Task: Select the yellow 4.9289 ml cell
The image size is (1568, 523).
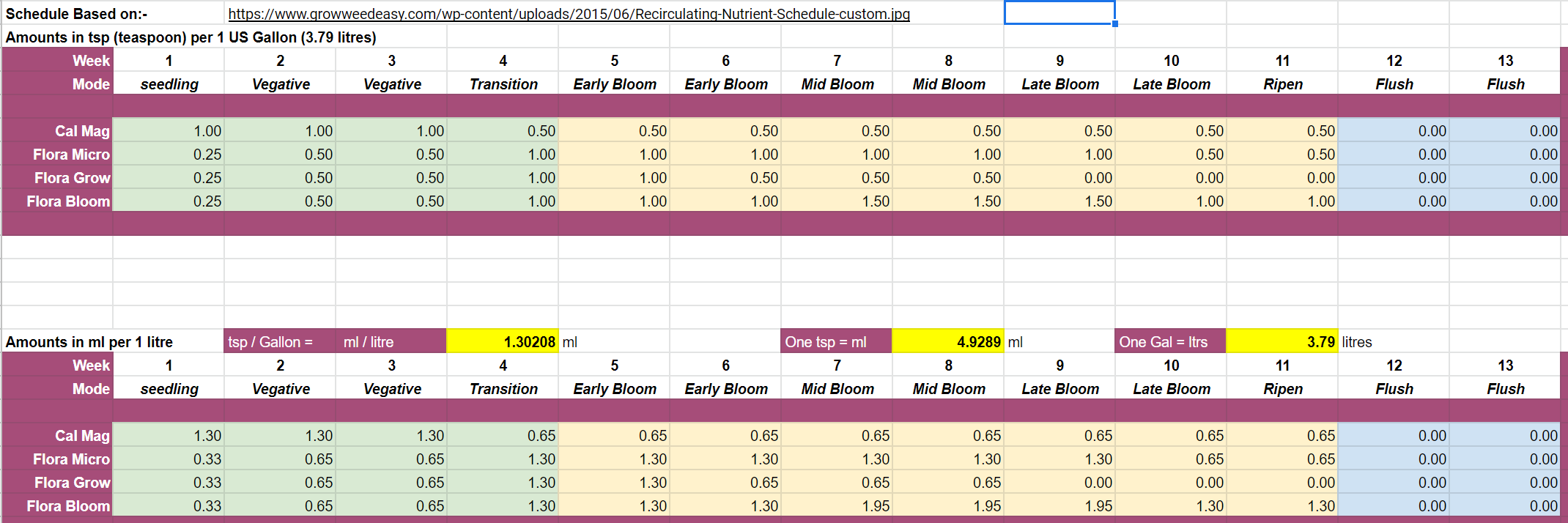Action: click(947, 342)
